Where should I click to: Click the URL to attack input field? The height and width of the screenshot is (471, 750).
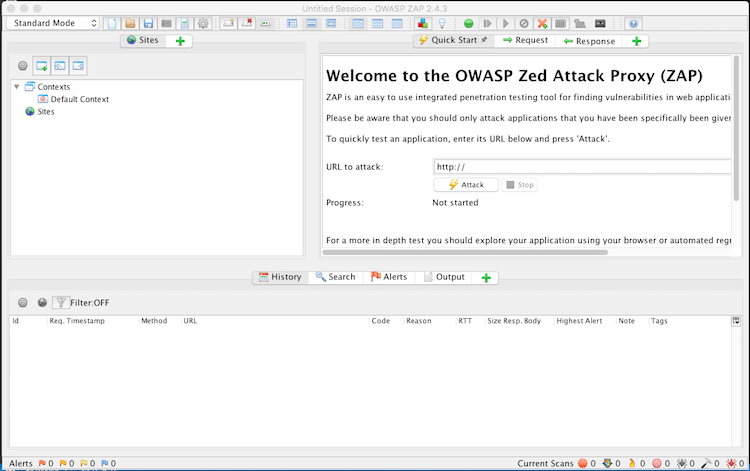pyautogui.click(x=582, y=166)
